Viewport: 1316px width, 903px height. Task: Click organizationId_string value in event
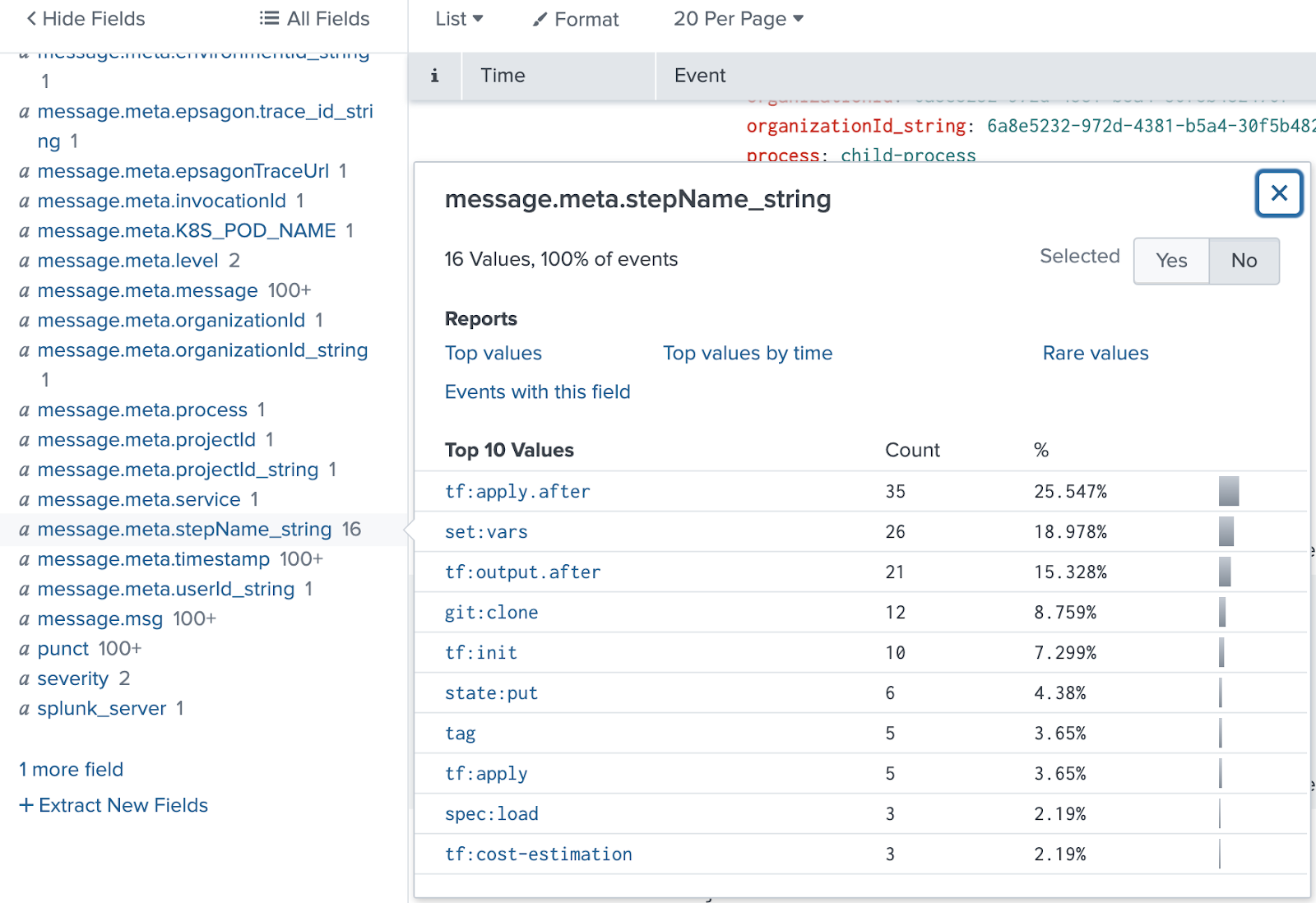tap(1151, 126)
